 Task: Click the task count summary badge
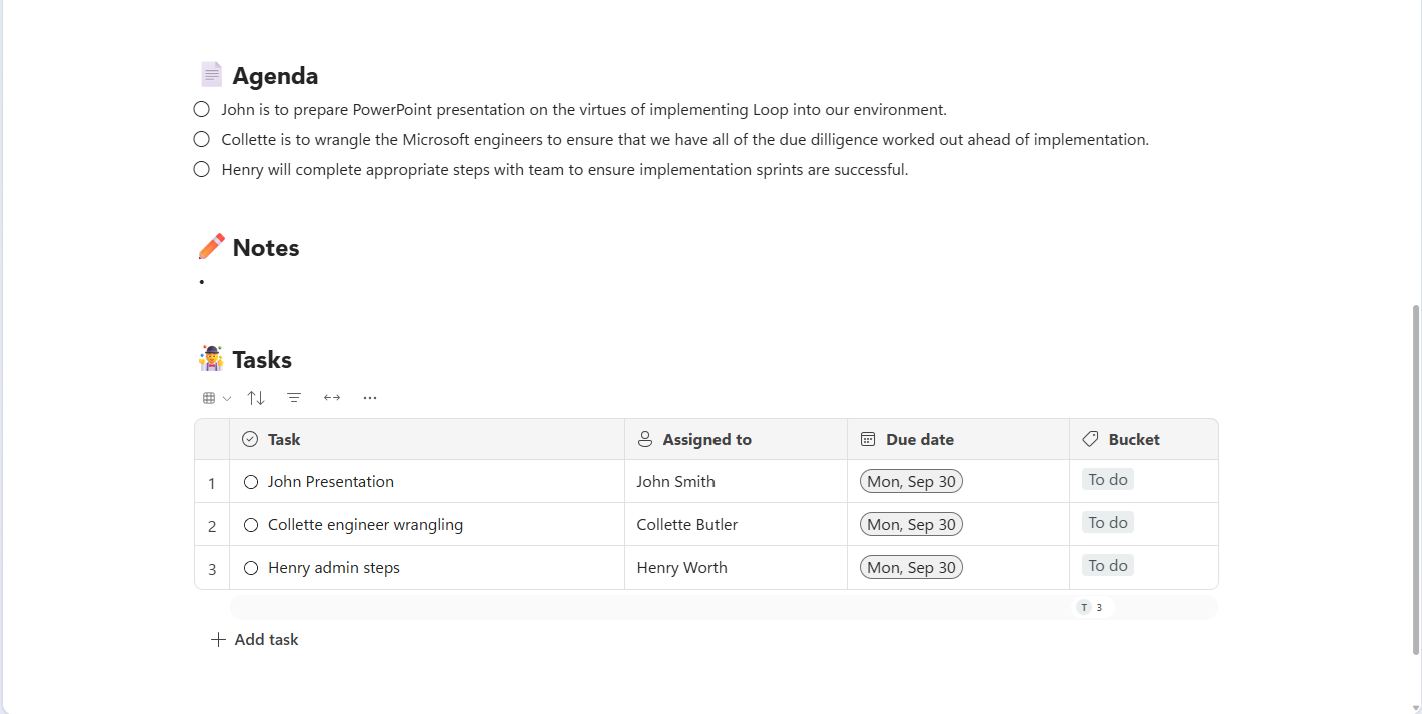point(1093,607)
